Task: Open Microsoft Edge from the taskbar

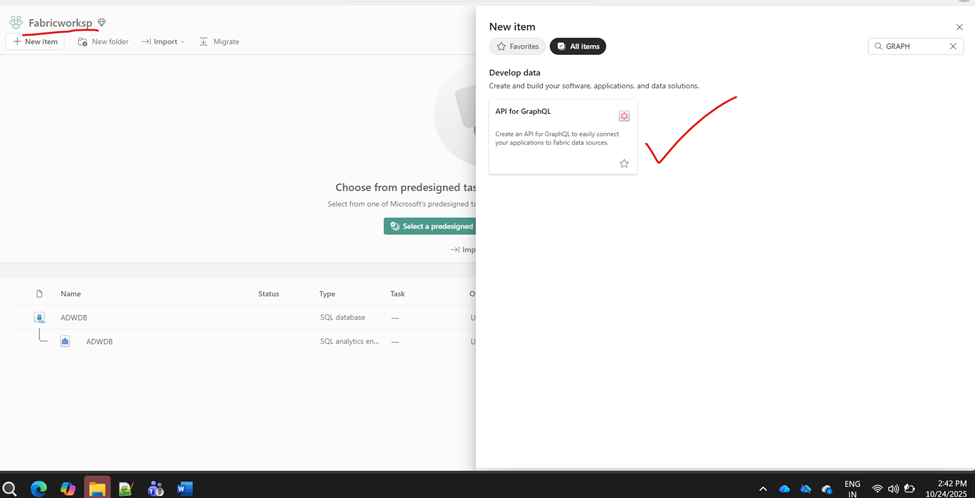Action: coord(39,488)
